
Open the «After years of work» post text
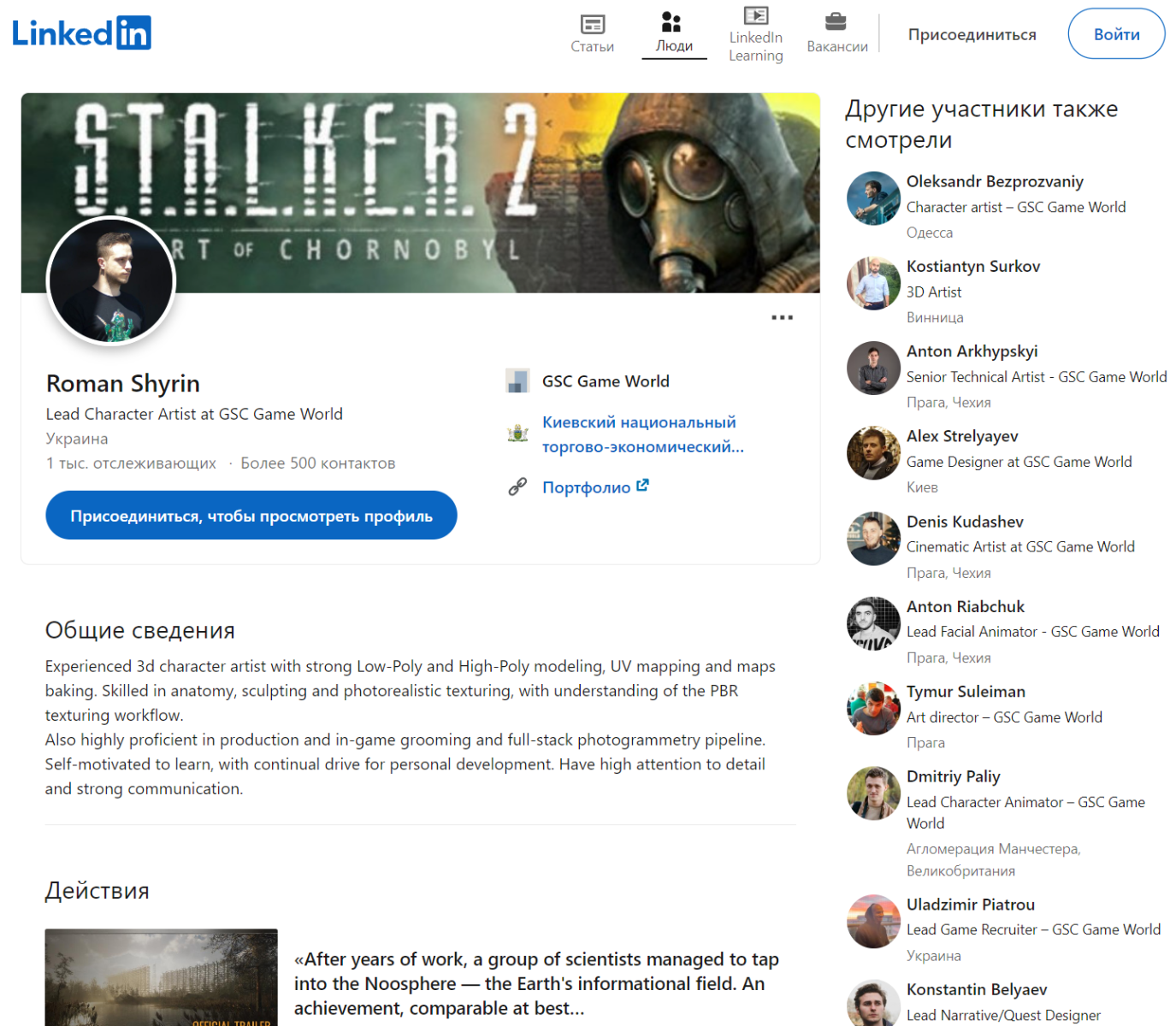(x=536, y=984)
